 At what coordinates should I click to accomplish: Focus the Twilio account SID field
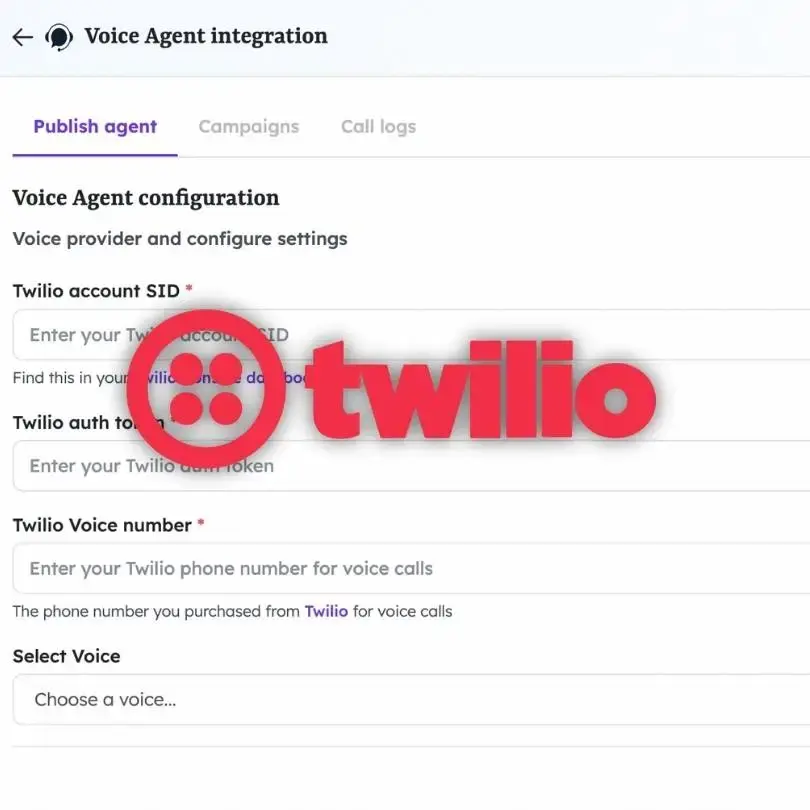411,335
